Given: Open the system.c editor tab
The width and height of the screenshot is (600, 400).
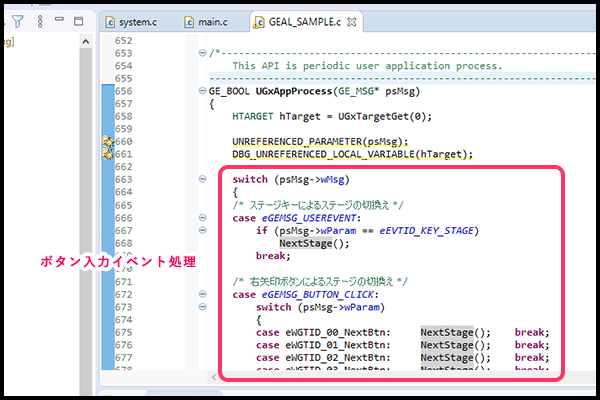Looking at the screenshot, I should click(131, 22).
